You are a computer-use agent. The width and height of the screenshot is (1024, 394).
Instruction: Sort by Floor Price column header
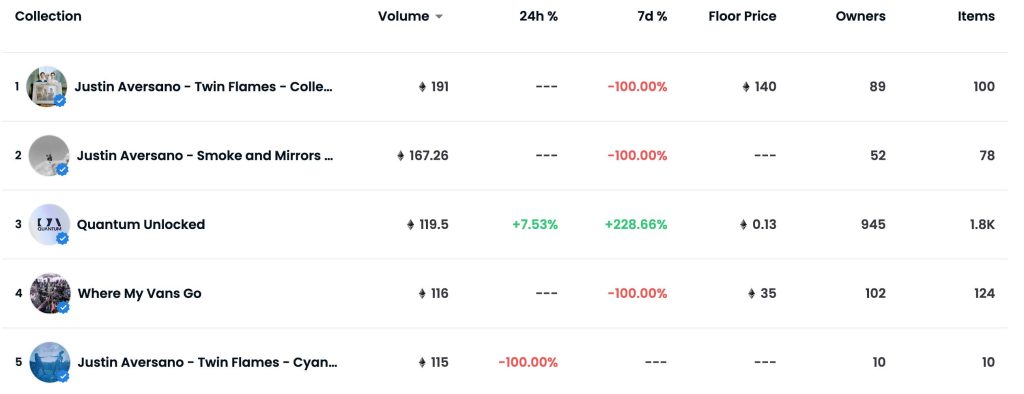tap(743, 16)
